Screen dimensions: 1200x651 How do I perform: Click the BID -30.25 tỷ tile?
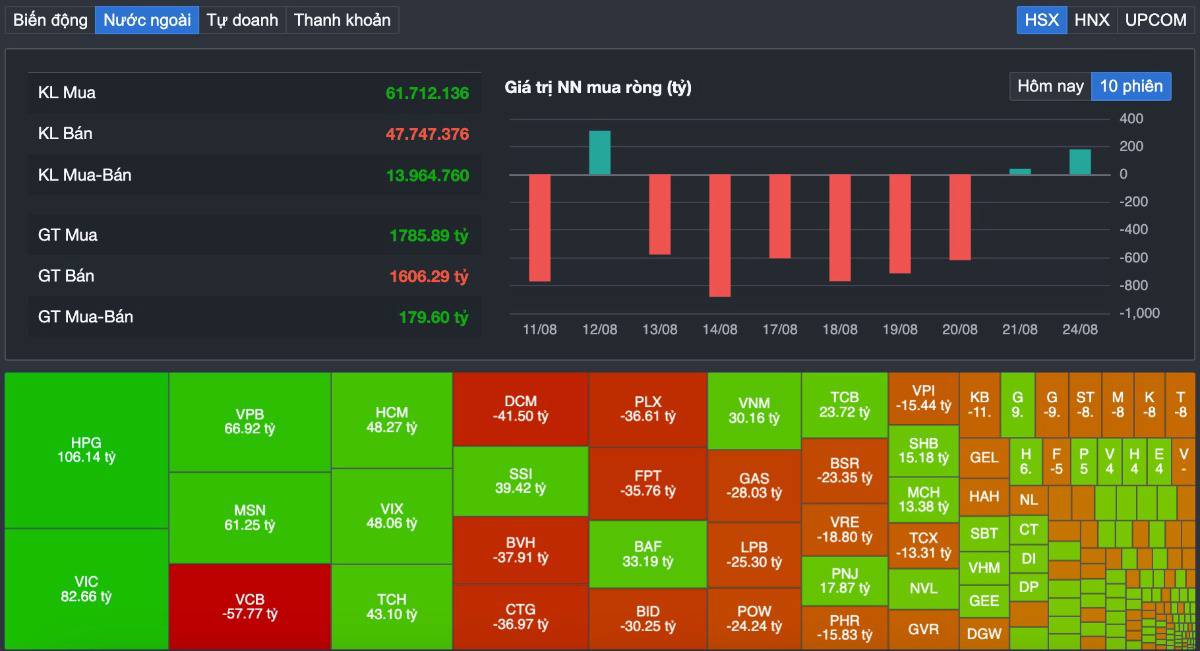coord(648,620)
